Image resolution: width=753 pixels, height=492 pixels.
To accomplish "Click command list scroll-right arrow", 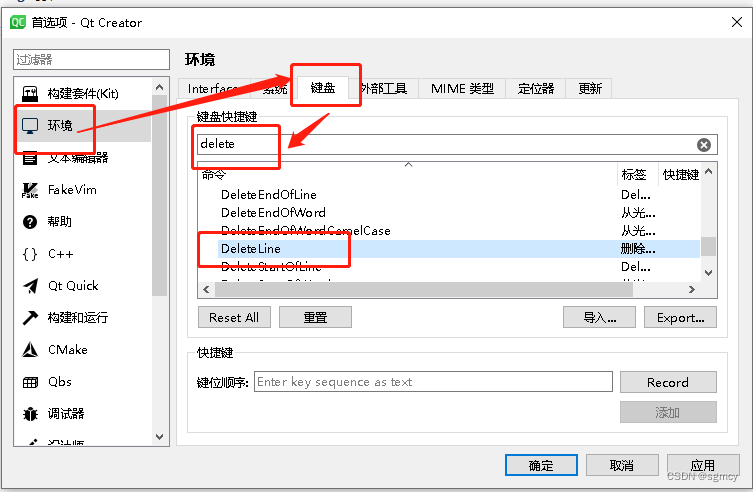I will (x=692, y=289).
